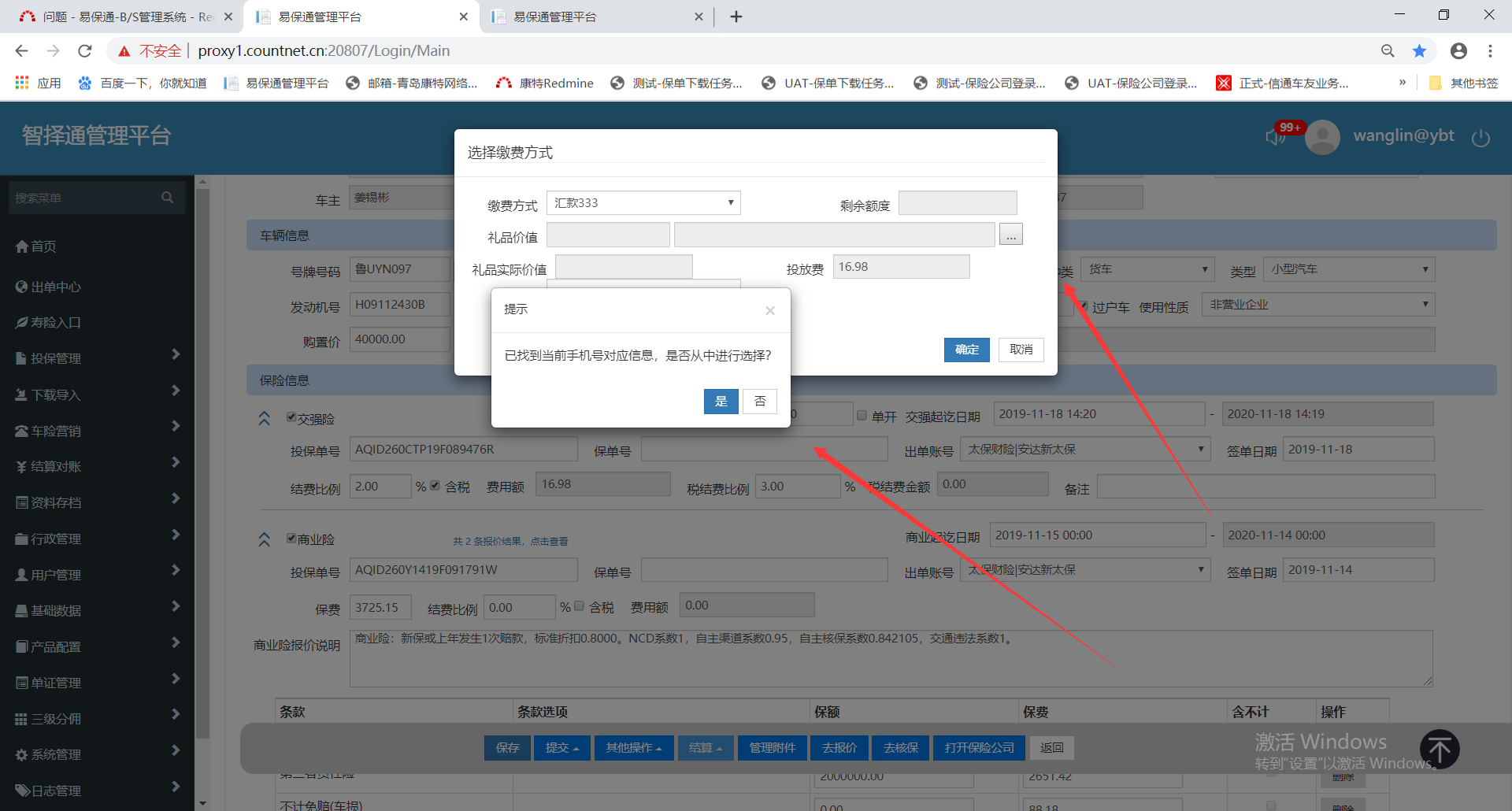Image resolution: width=1512 pixels, height=811 pixels.
Task: Toggle the 含税 checkbox in 交强险 row
Action: click(x=435, y=486)
